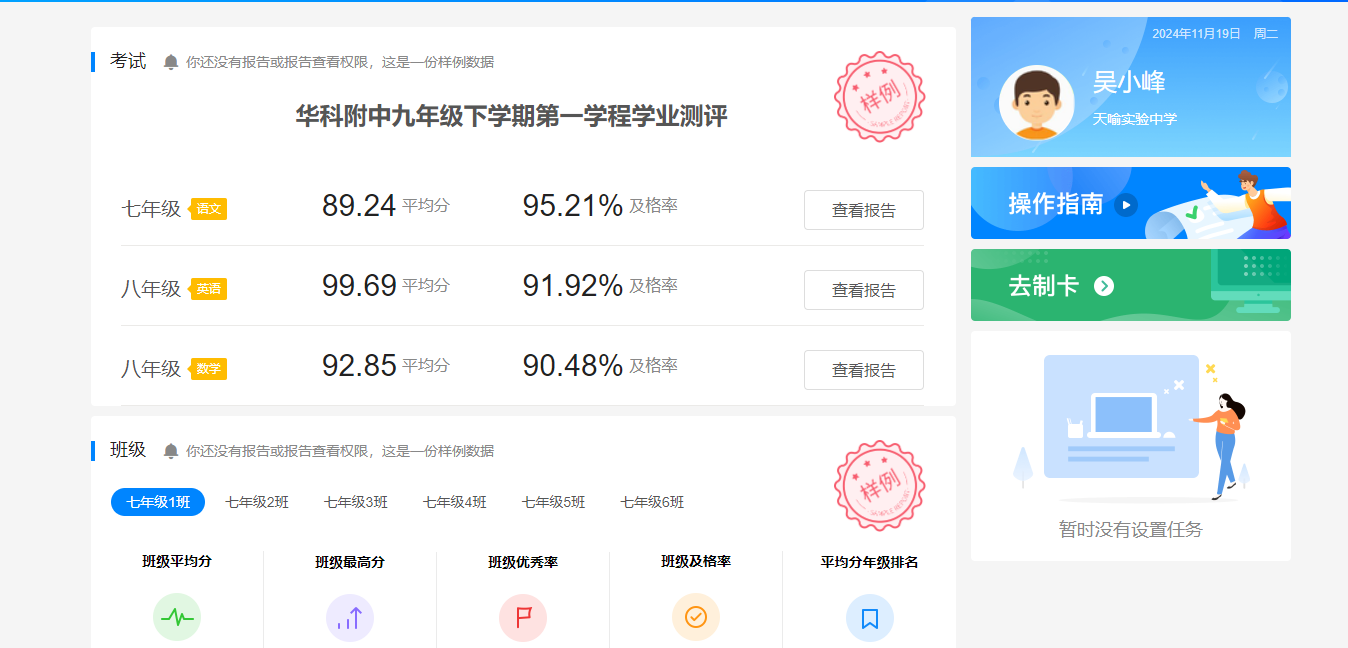Open the 操作指南 banner
Image resolution: width=1348 pixels, height=648 pixels.
[x=1131, y=203]
